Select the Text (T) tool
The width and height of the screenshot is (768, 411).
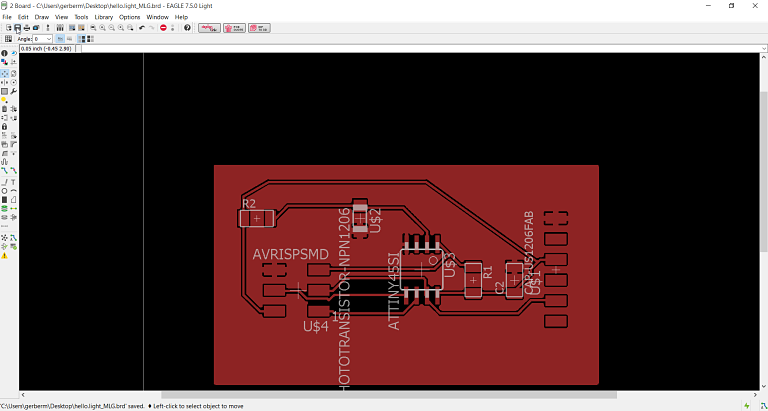pyautogui.click(x=14, y=182)
